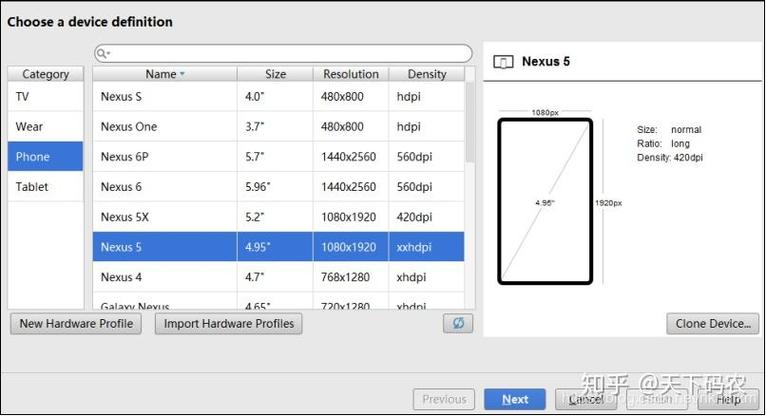Screen dimensions: 766x416
Task: Click the New Hardware Profile button
Action: coord(76,324)
